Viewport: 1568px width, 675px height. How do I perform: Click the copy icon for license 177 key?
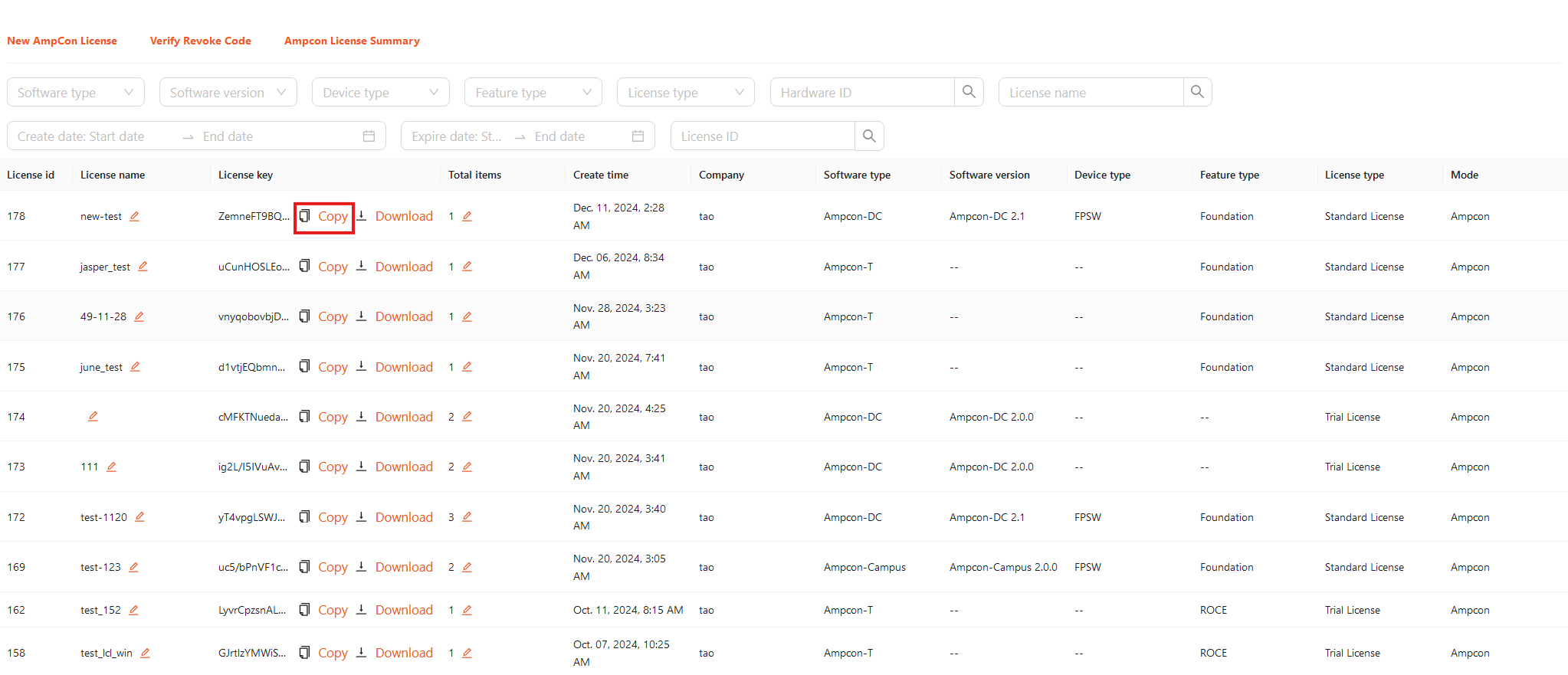coord(304,266)
